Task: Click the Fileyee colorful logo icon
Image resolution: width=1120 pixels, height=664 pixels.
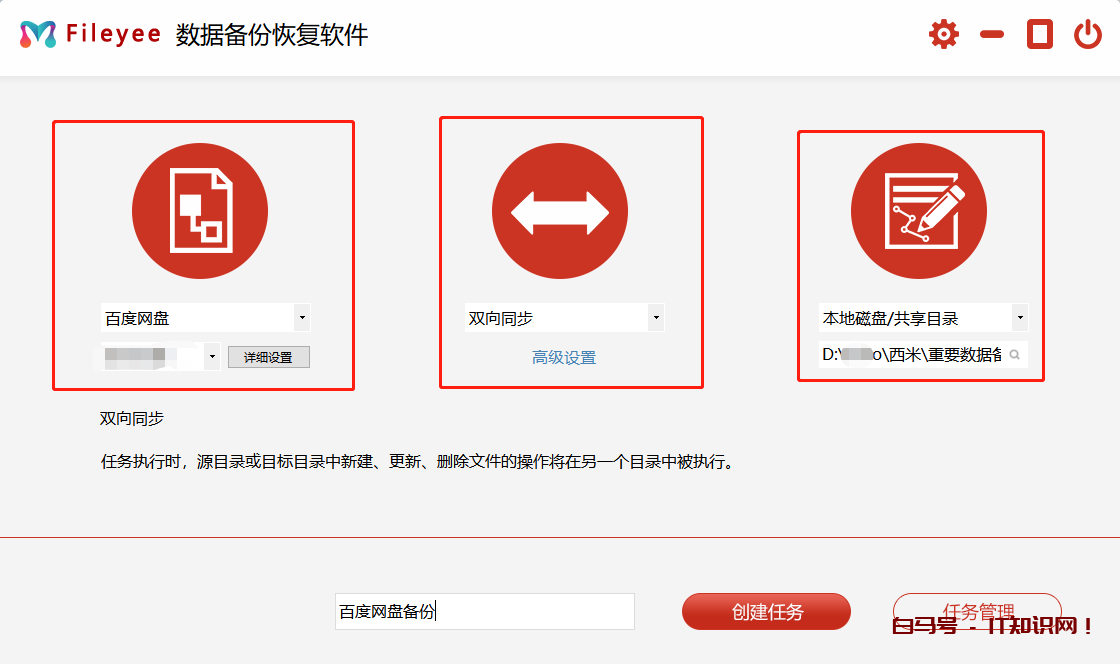Action: (x=38, y=35)
